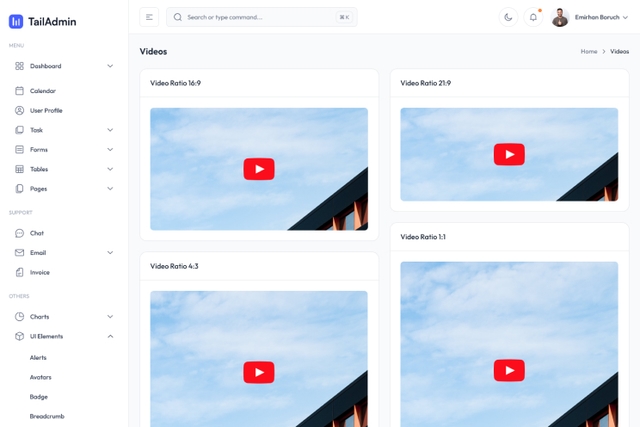Click the user avatar photo

coord(560,17)
